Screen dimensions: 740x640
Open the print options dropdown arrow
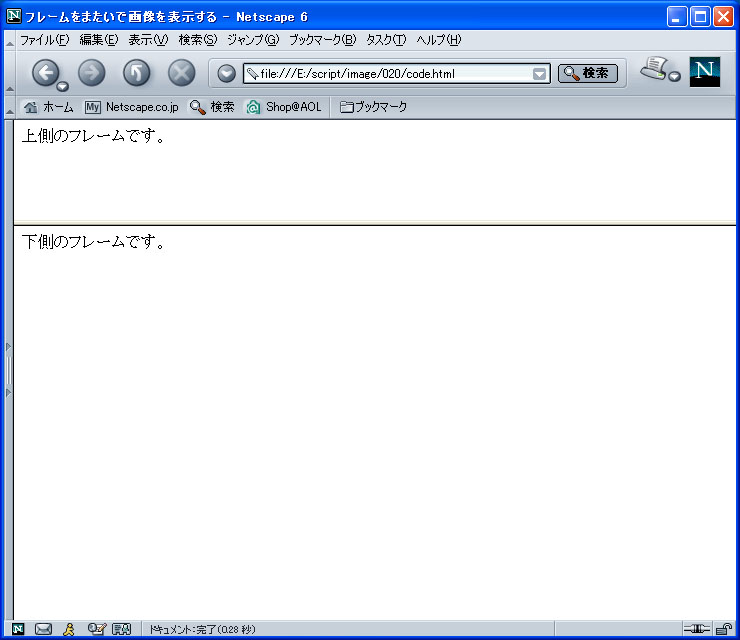[675, 76]
